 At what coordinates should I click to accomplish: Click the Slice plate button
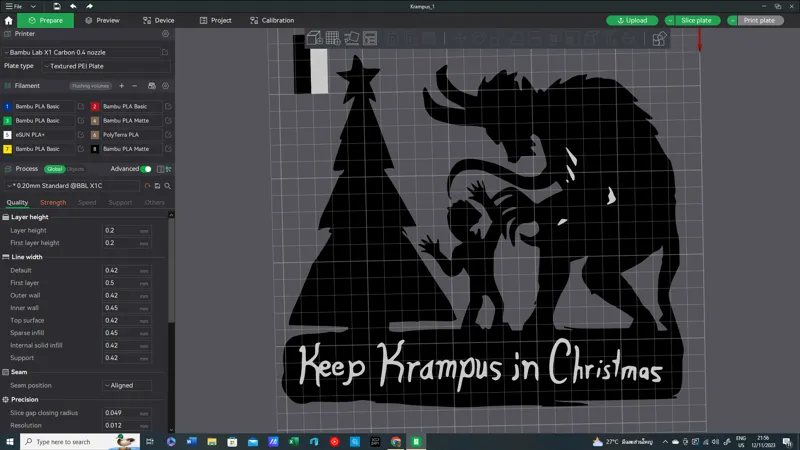pyautogui.click(x=697, y=20)
